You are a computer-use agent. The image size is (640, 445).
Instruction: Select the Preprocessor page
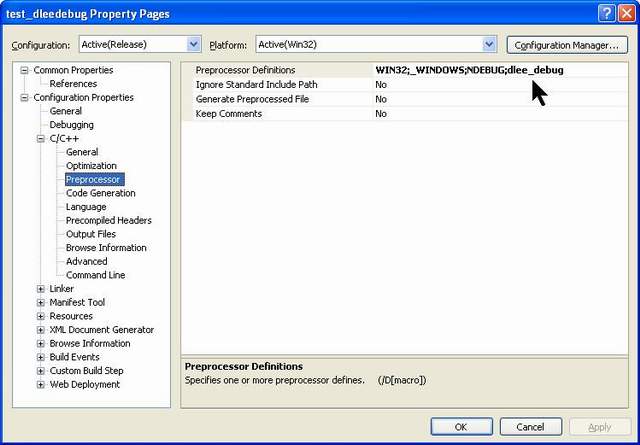coord(93,180)
